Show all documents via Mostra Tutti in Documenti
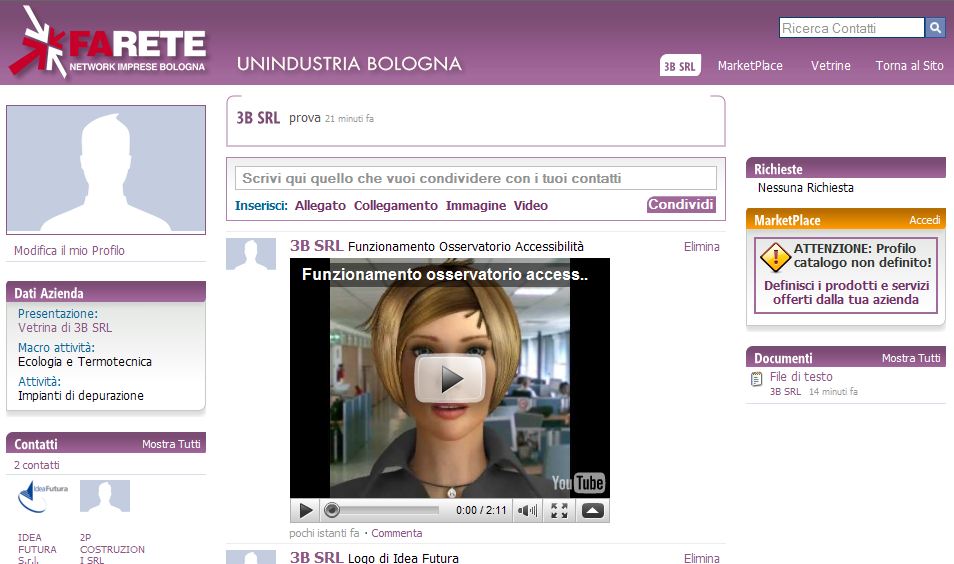Screen dimensions: 954x564 pos(911,358)
